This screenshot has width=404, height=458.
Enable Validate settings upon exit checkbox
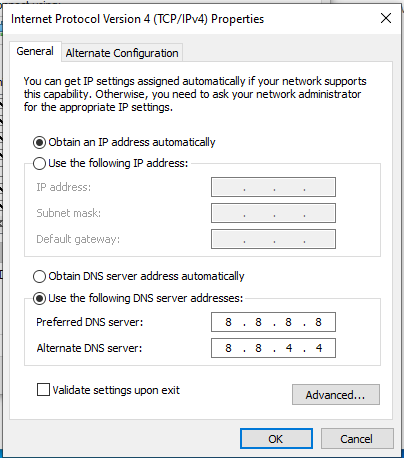tap(43, 390)
